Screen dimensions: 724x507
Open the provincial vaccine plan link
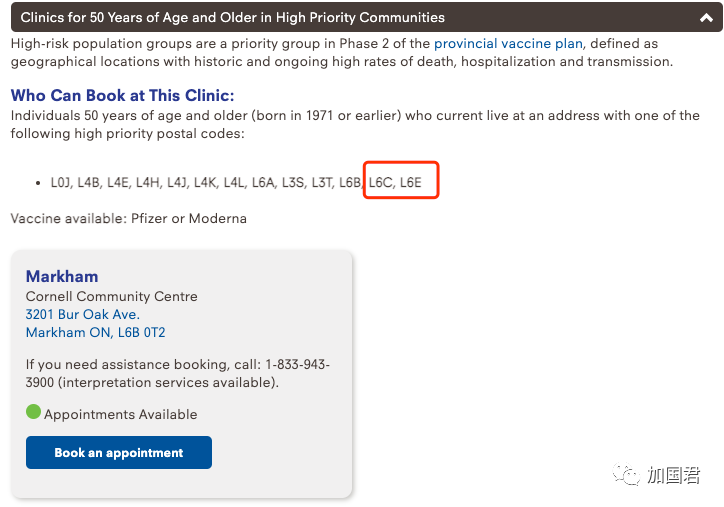click(508, 43)
